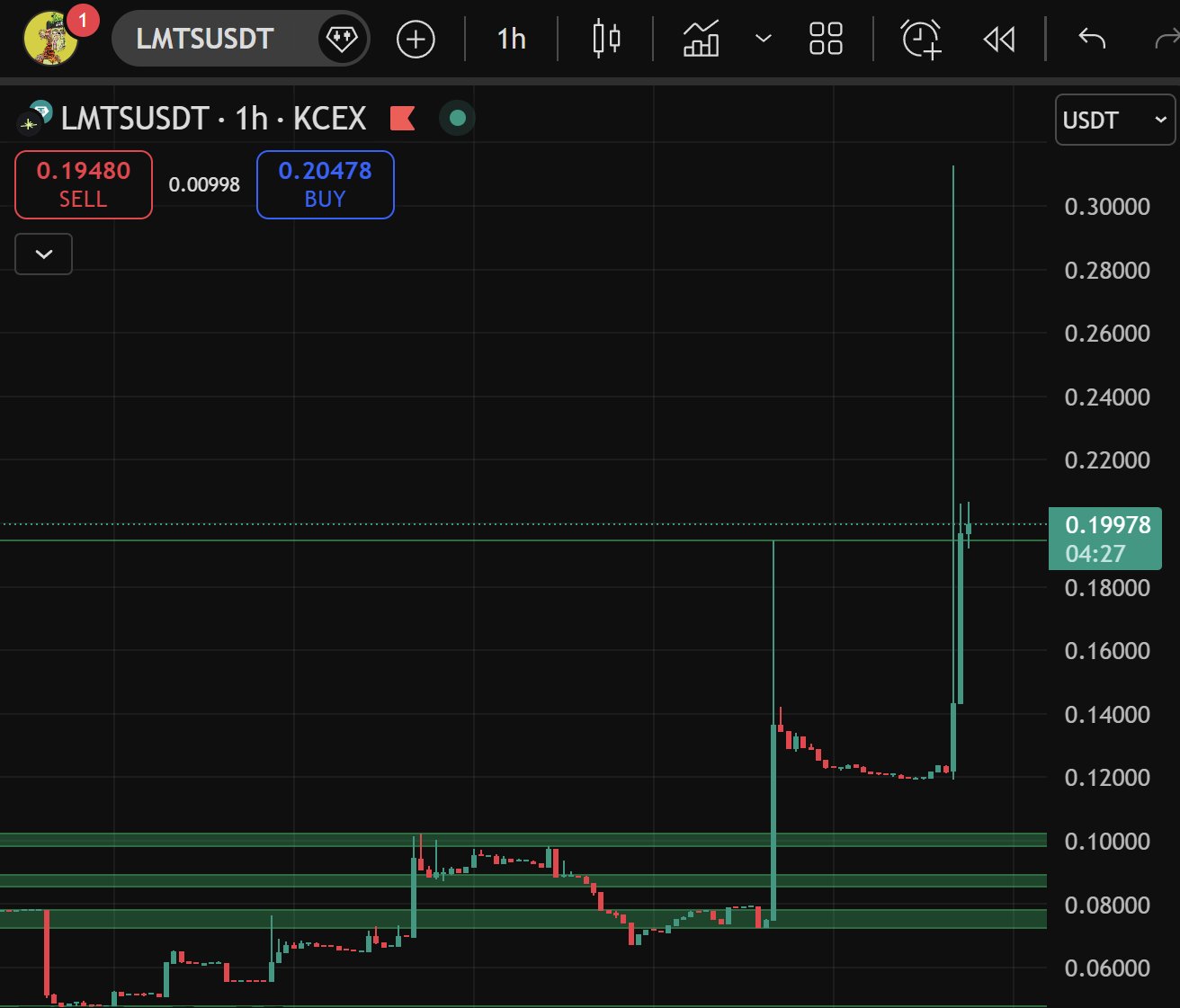Click the BUY button at 0.20478

tap(325, 184)
